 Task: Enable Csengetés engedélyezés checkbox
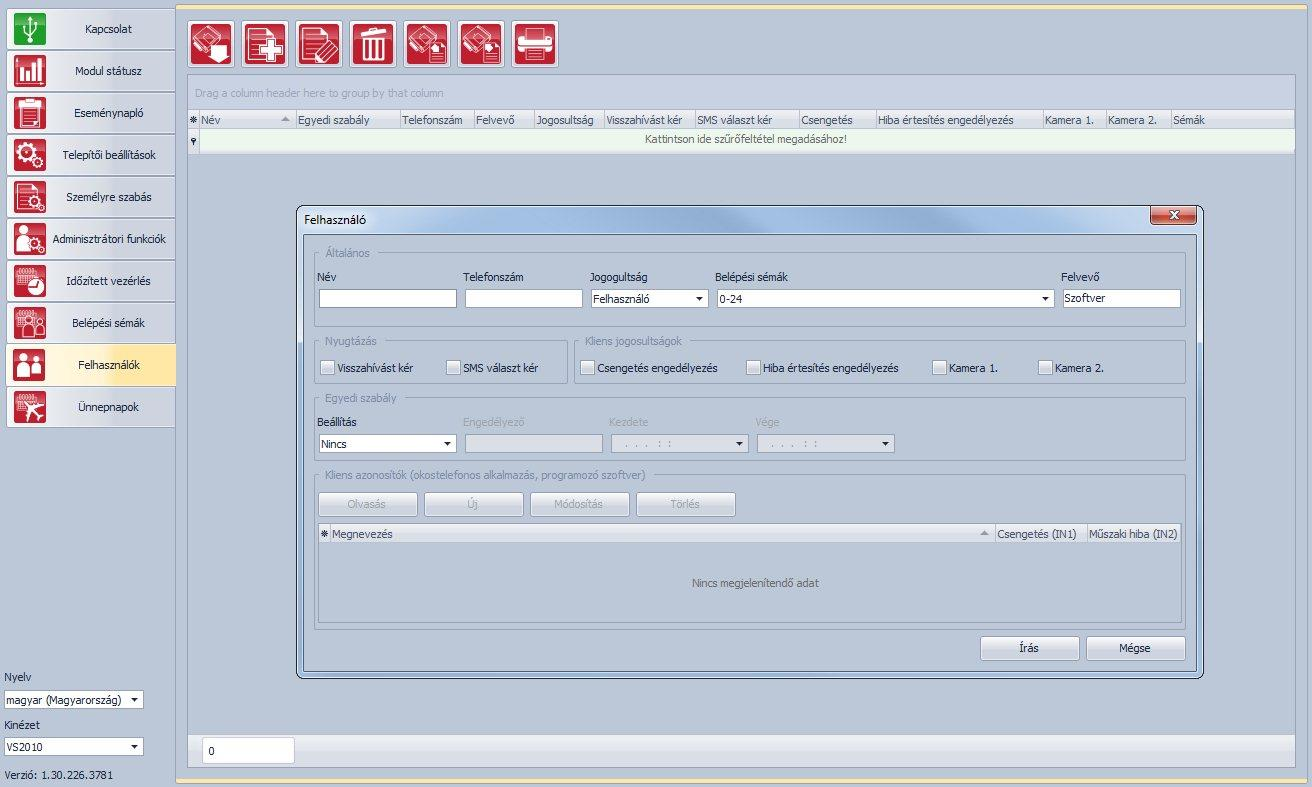(x=587, y=368)
